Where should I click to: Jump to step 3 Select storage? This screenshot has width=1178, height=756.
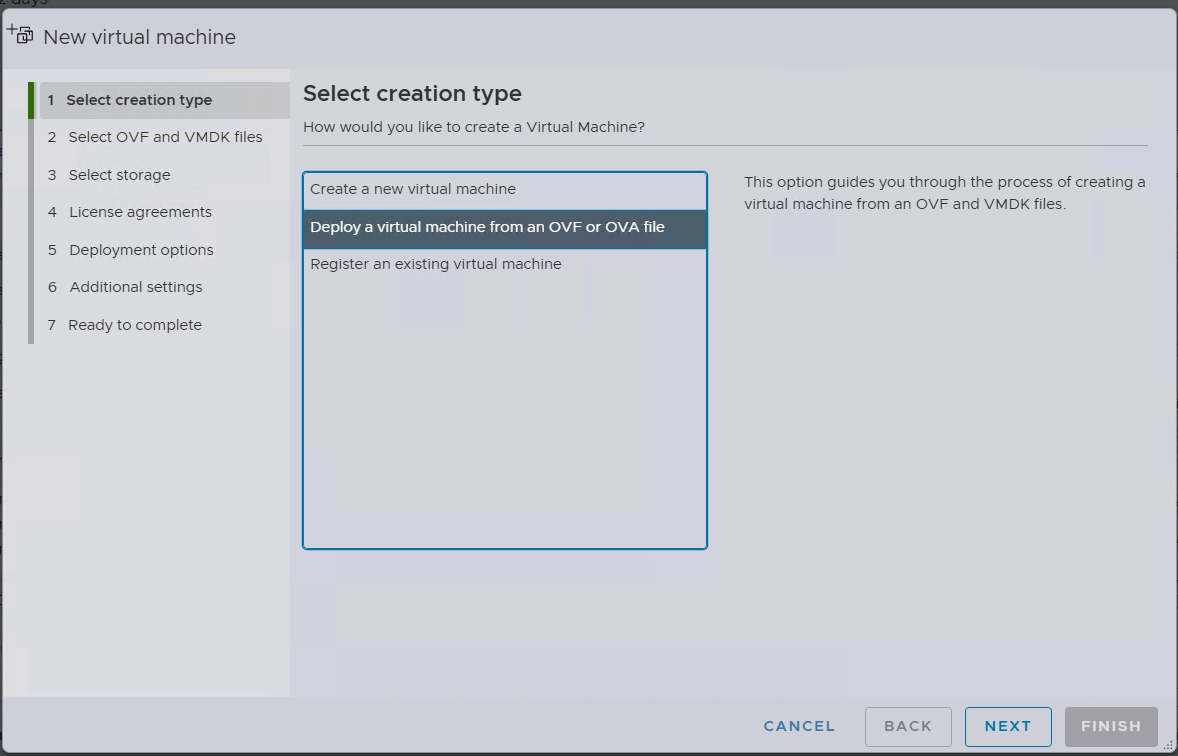tap(119, 175)
